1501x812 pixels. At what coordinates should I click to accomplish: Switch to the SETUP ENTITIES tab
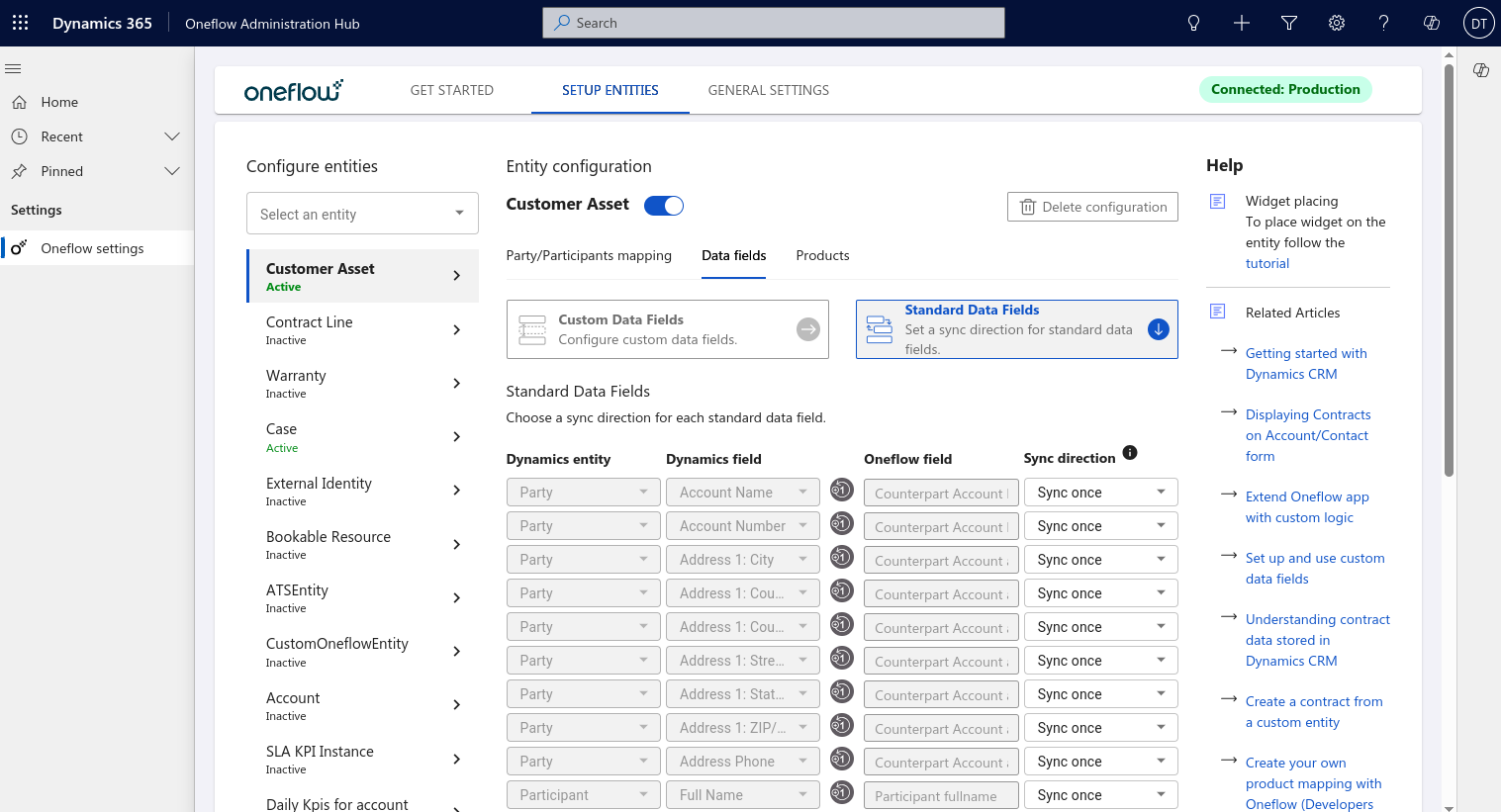pos(610,90)
